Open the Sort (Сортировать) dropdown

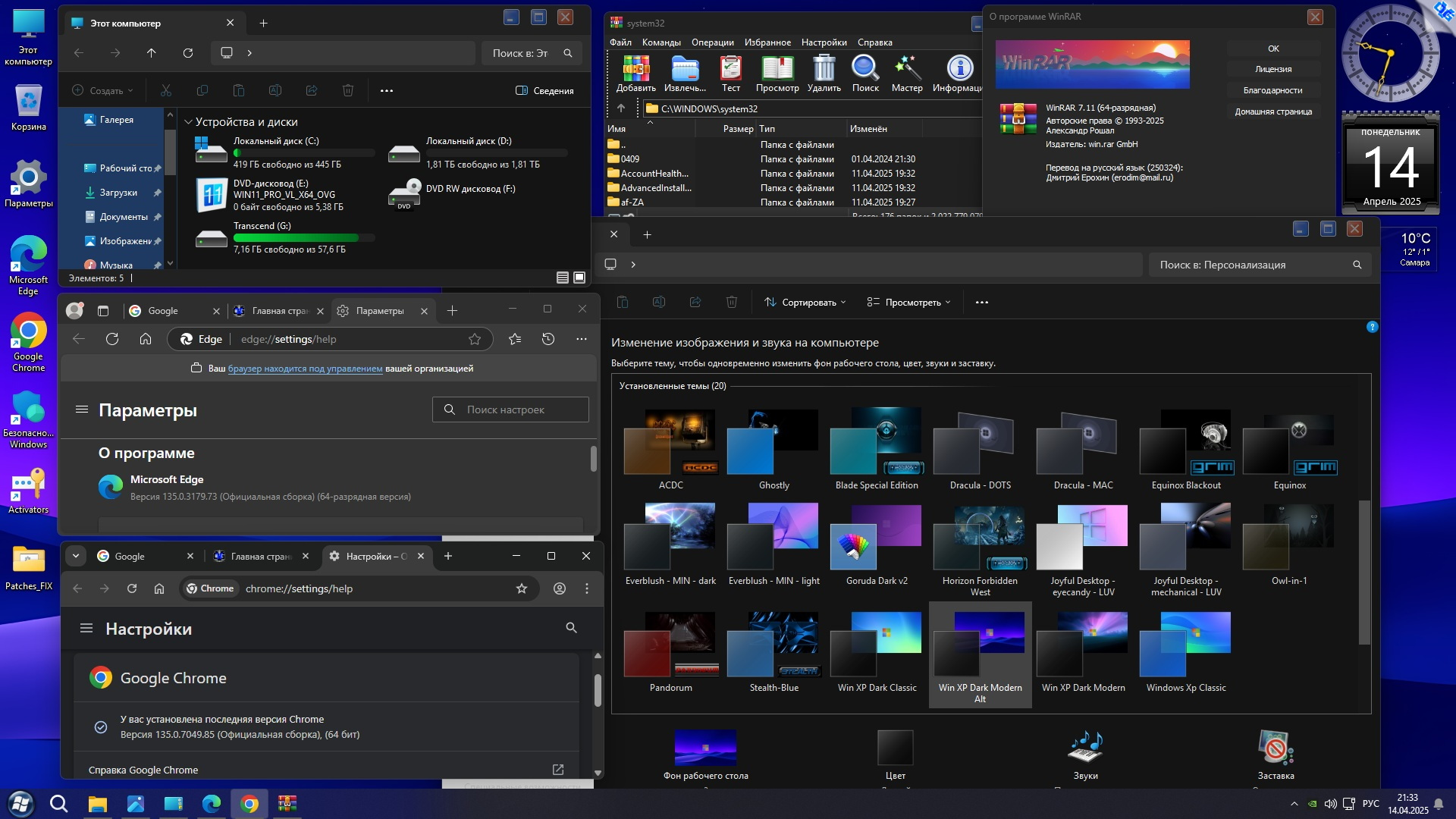[x=805, y=302]
